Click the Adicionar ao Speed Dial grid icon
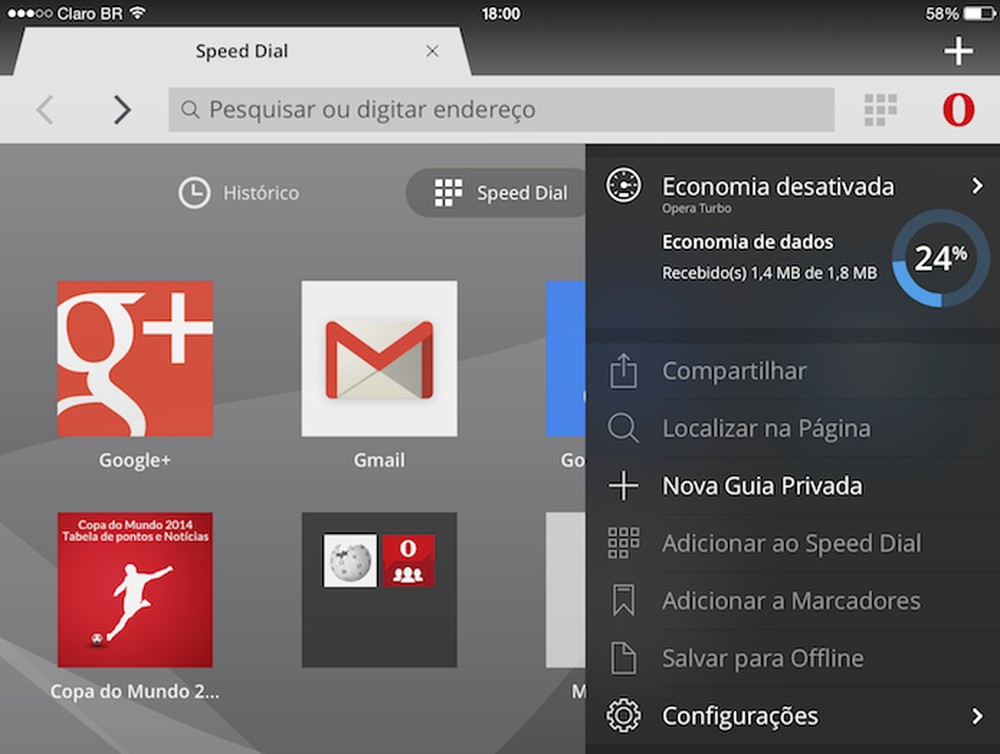This screenshot has height=754, width=1000. click(625, 542)
